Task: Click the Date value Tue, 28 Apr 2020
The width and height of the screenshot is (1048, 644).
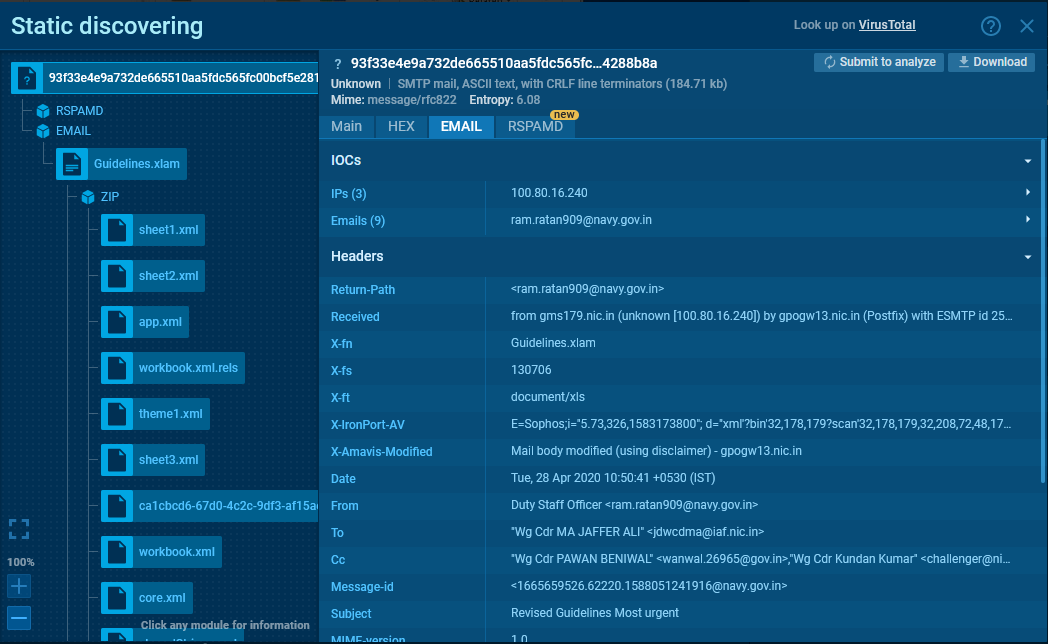Action: click(x=613, y=478)
